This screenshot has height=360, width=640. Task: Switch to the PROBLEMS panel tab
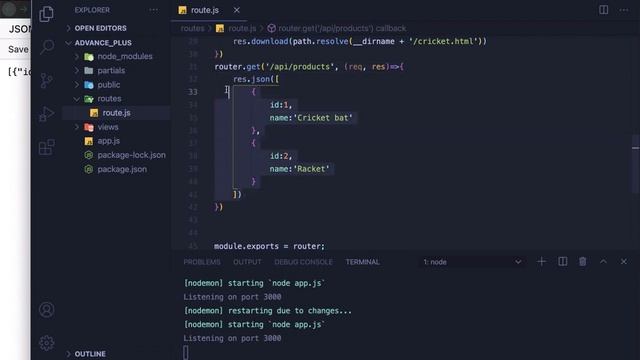coord(202,262)
